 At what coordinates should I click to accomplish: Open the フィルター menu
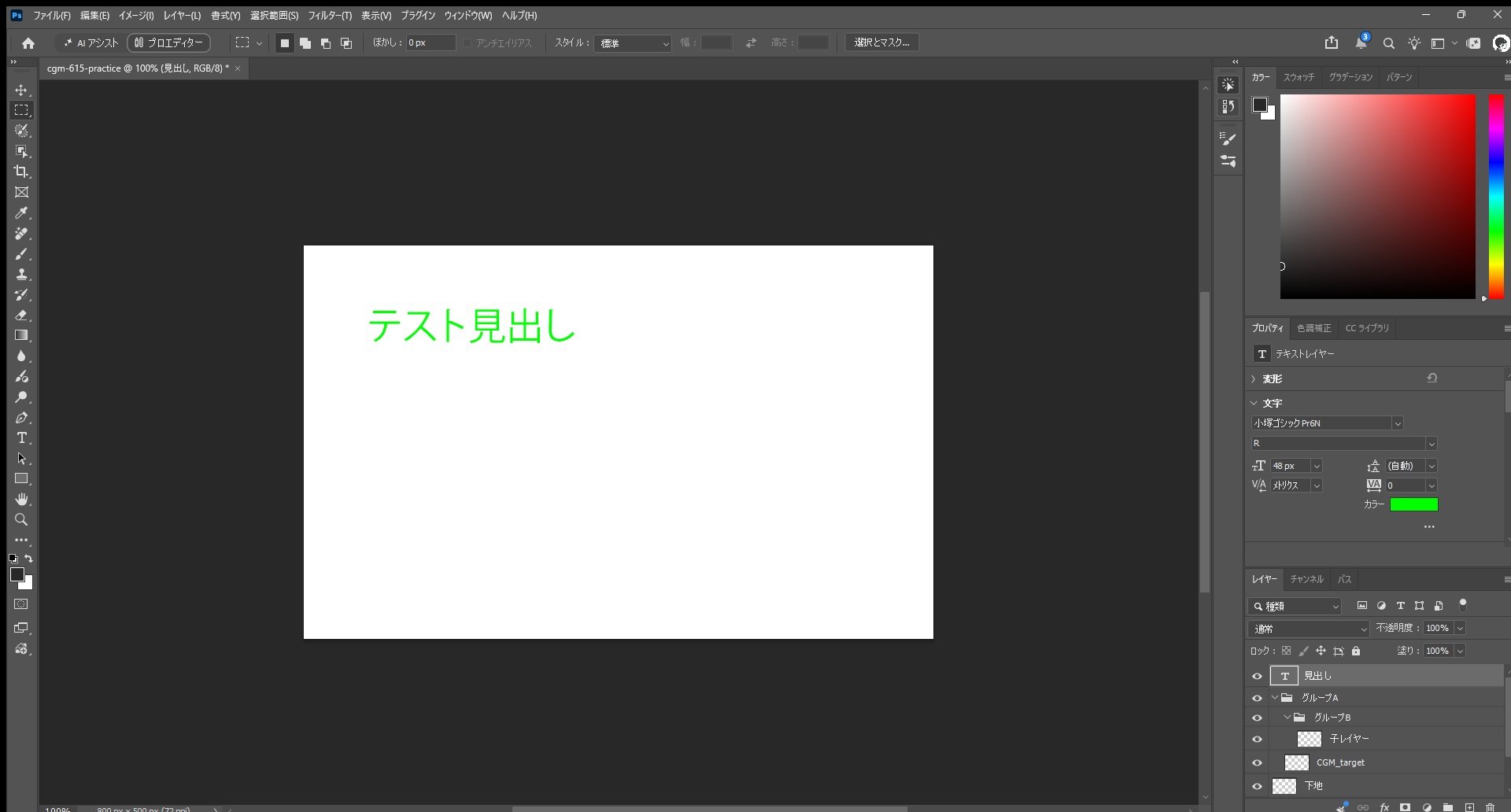point(330,16)
